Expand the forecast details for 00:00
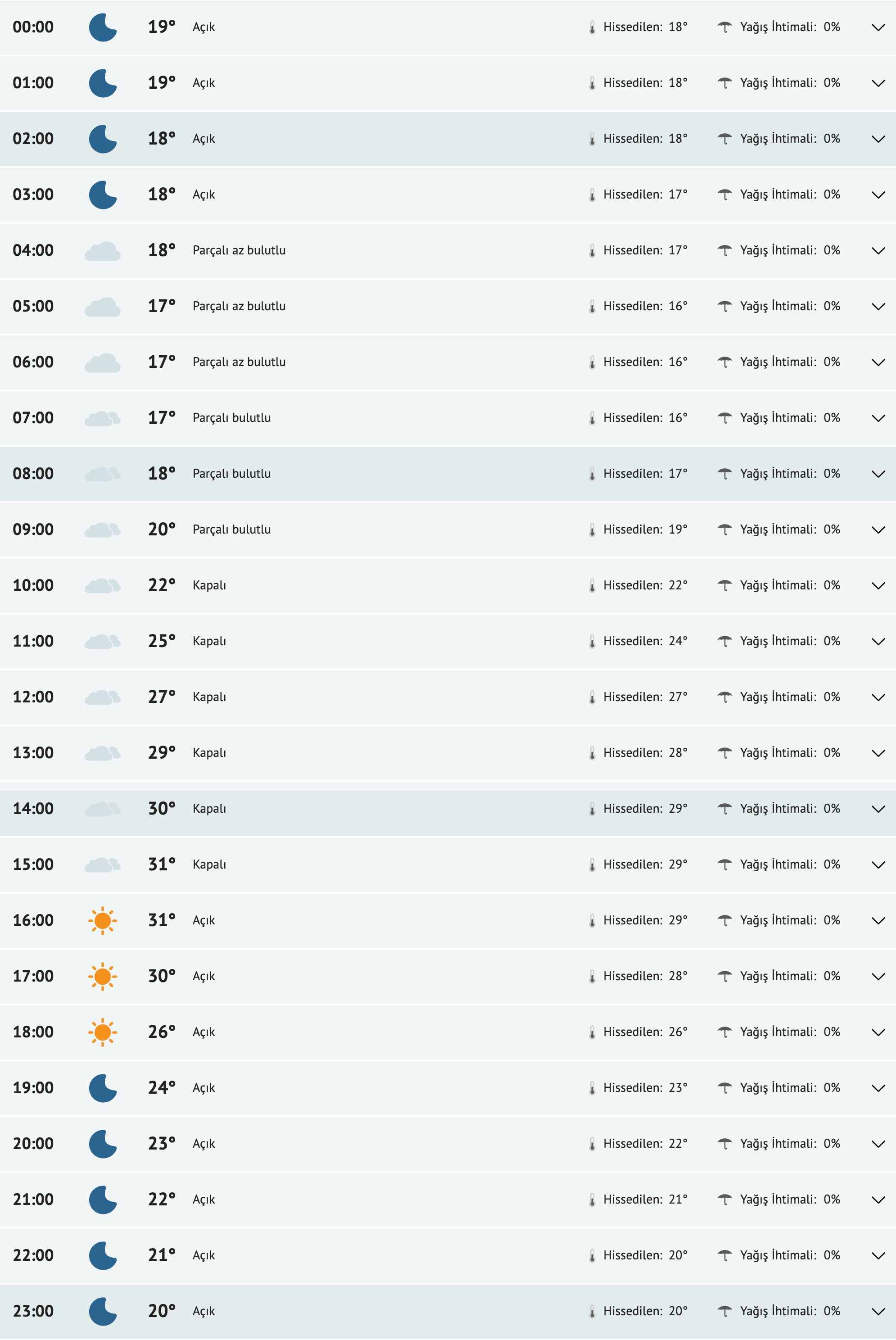 [x=878, y=27]
